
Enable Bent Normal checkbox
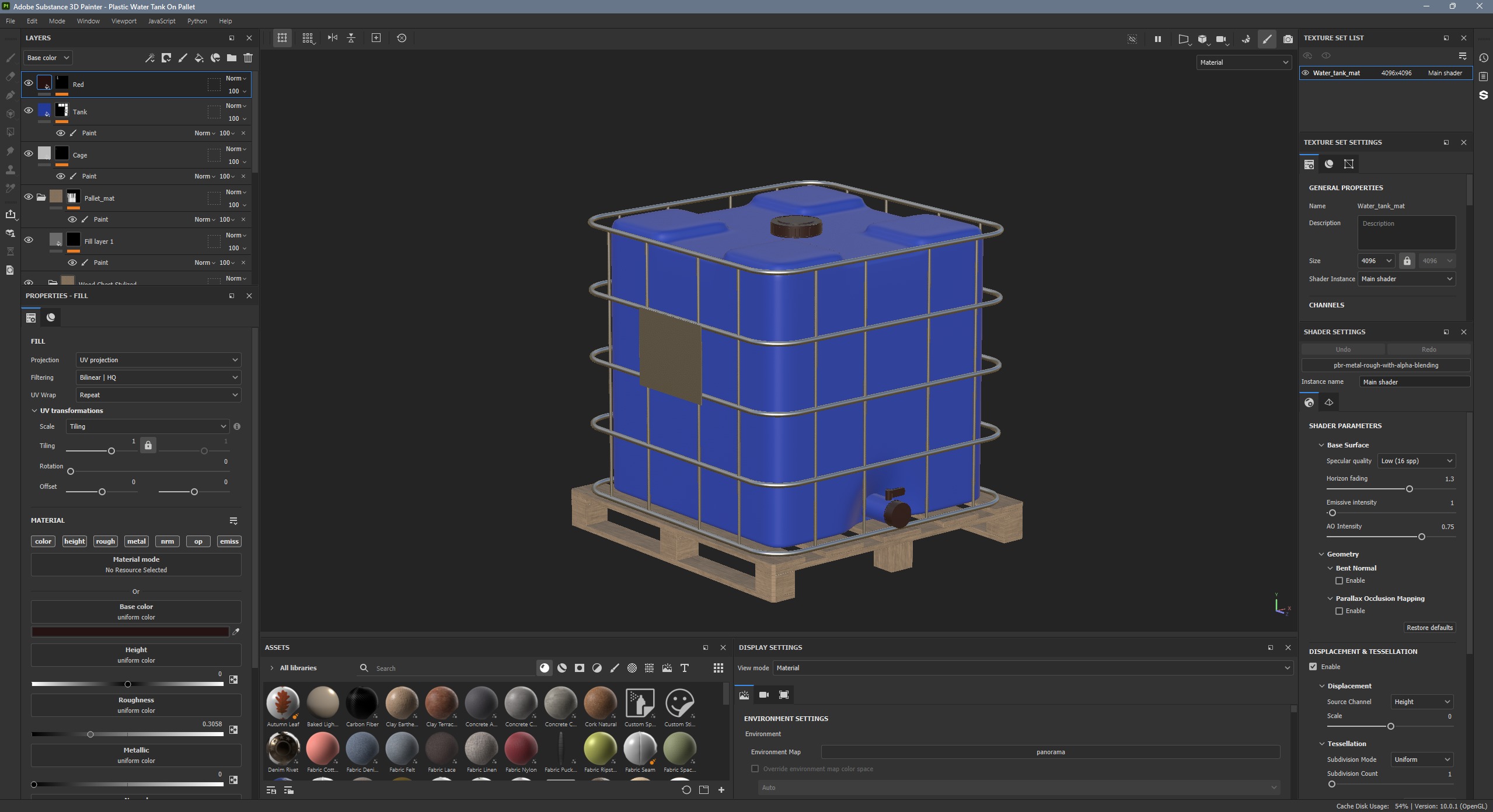1339,580
